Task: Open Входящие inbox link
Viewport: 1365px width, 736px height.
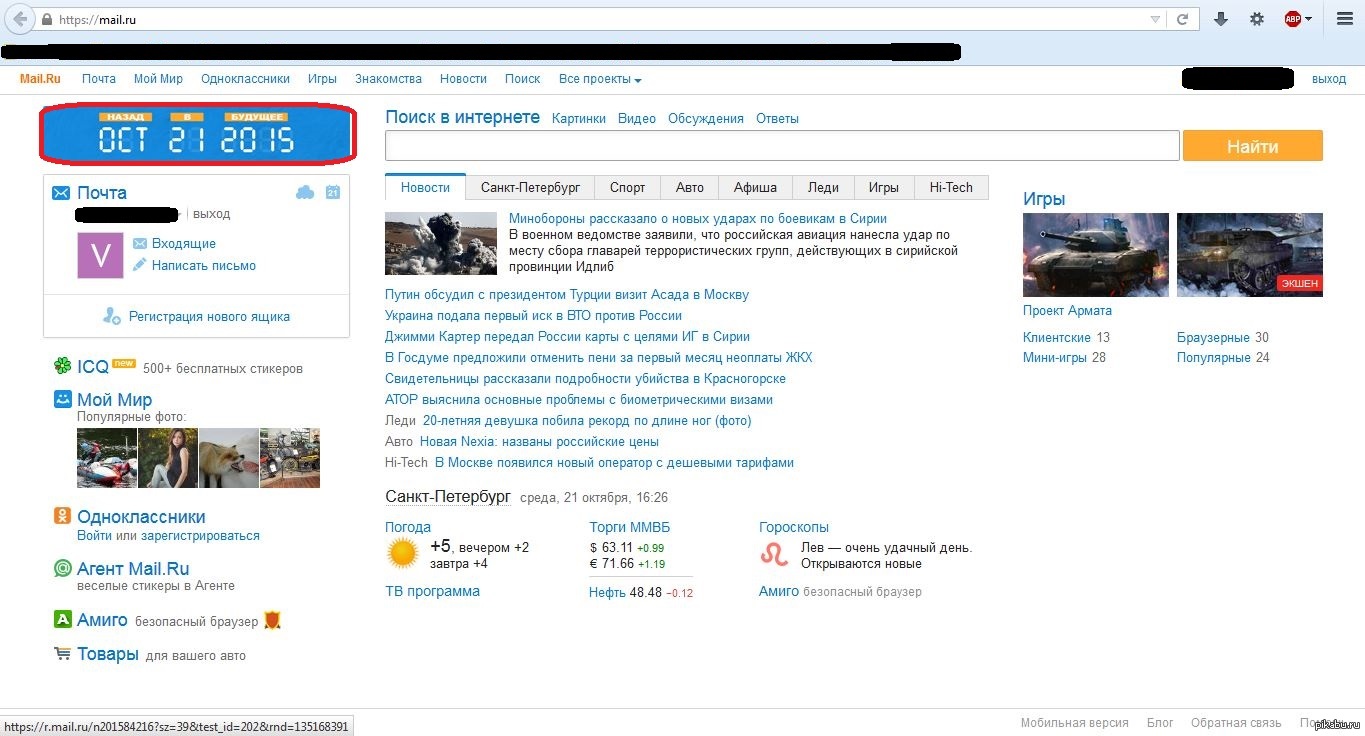Action: [184, 243]
